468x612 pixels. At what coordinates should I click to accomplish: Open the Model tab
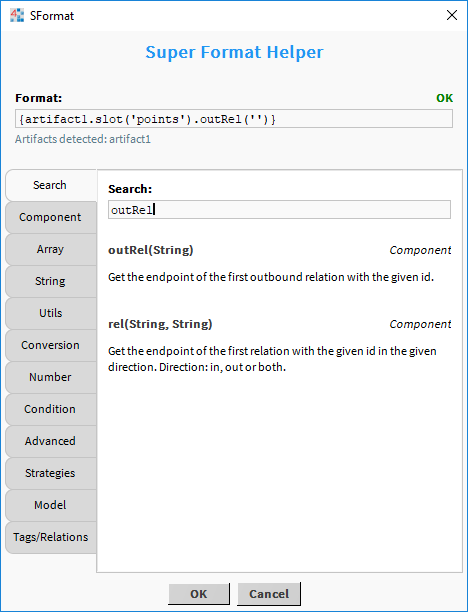[x=51, y=505]
